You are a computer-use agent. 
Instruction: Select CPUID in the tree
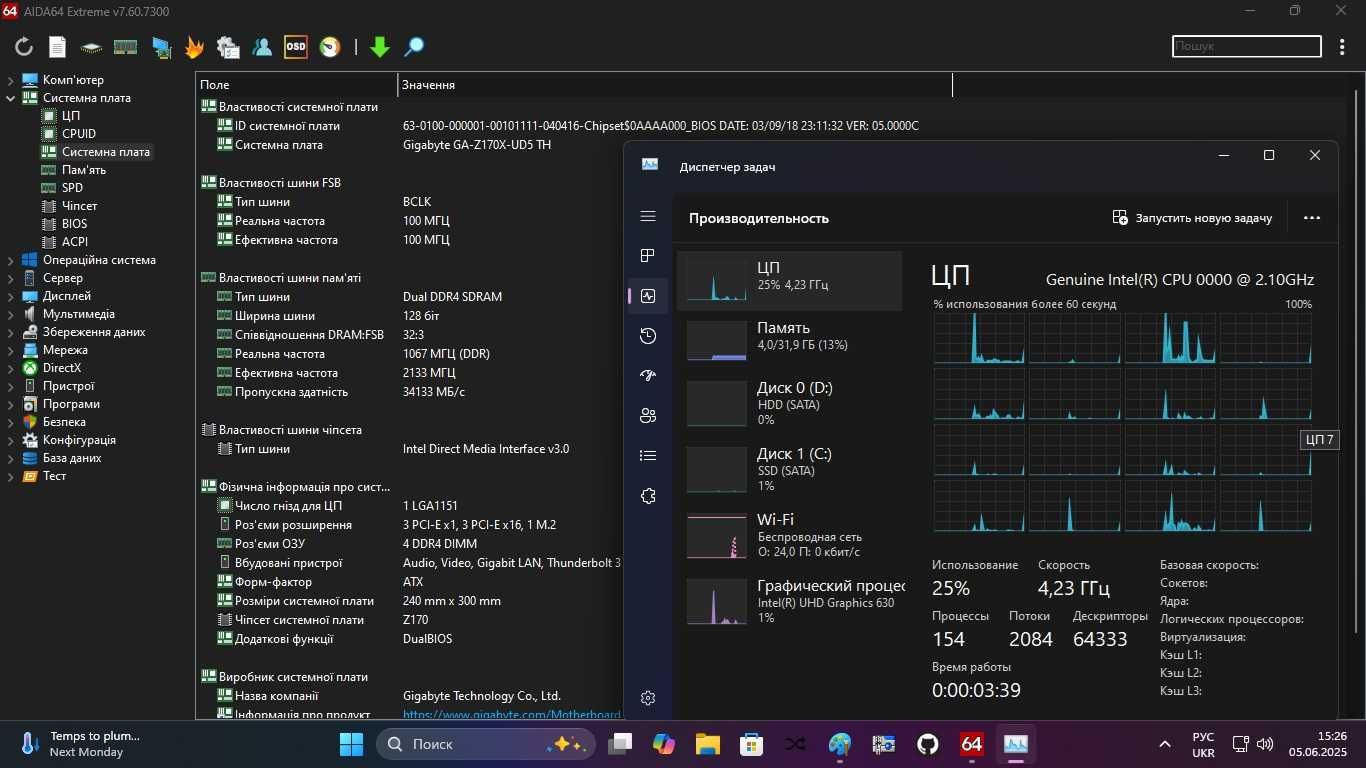pos(79,134)
